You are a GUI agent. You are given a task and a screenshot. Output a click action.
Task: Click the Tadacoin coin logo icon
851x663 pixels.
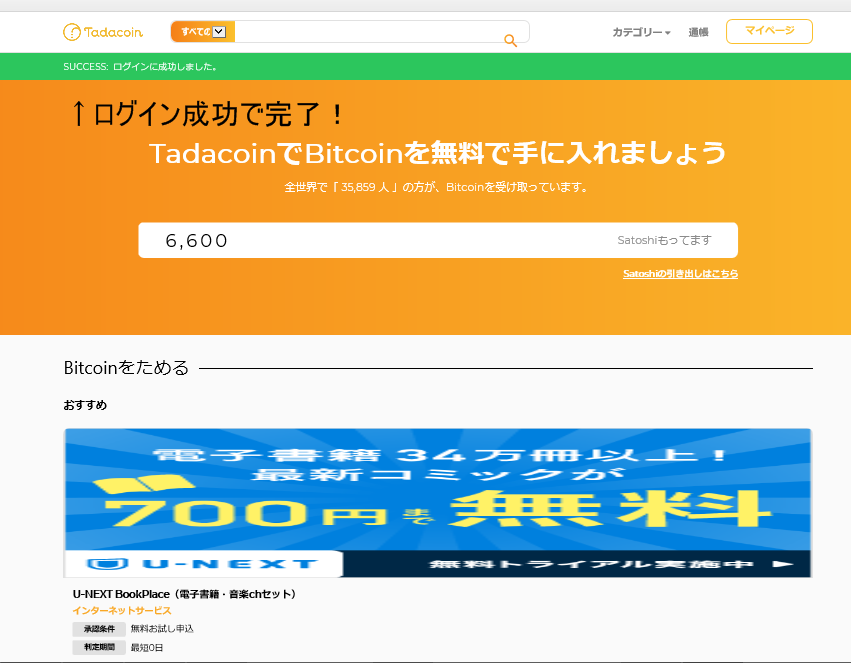pyautogui.click(x=71, y=32)
